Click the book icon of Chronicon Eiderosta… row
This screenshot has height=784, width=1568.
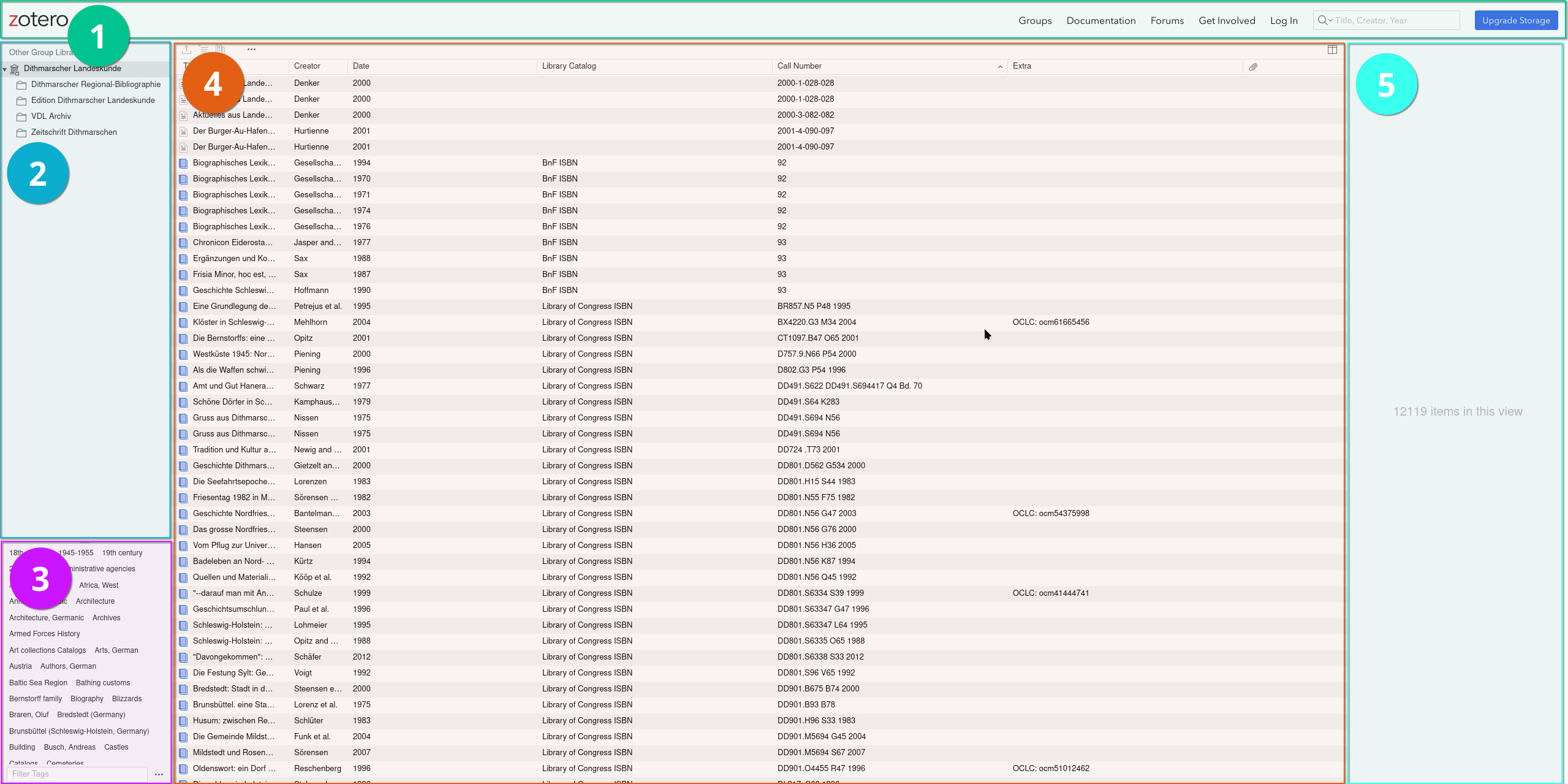point(183,243)
